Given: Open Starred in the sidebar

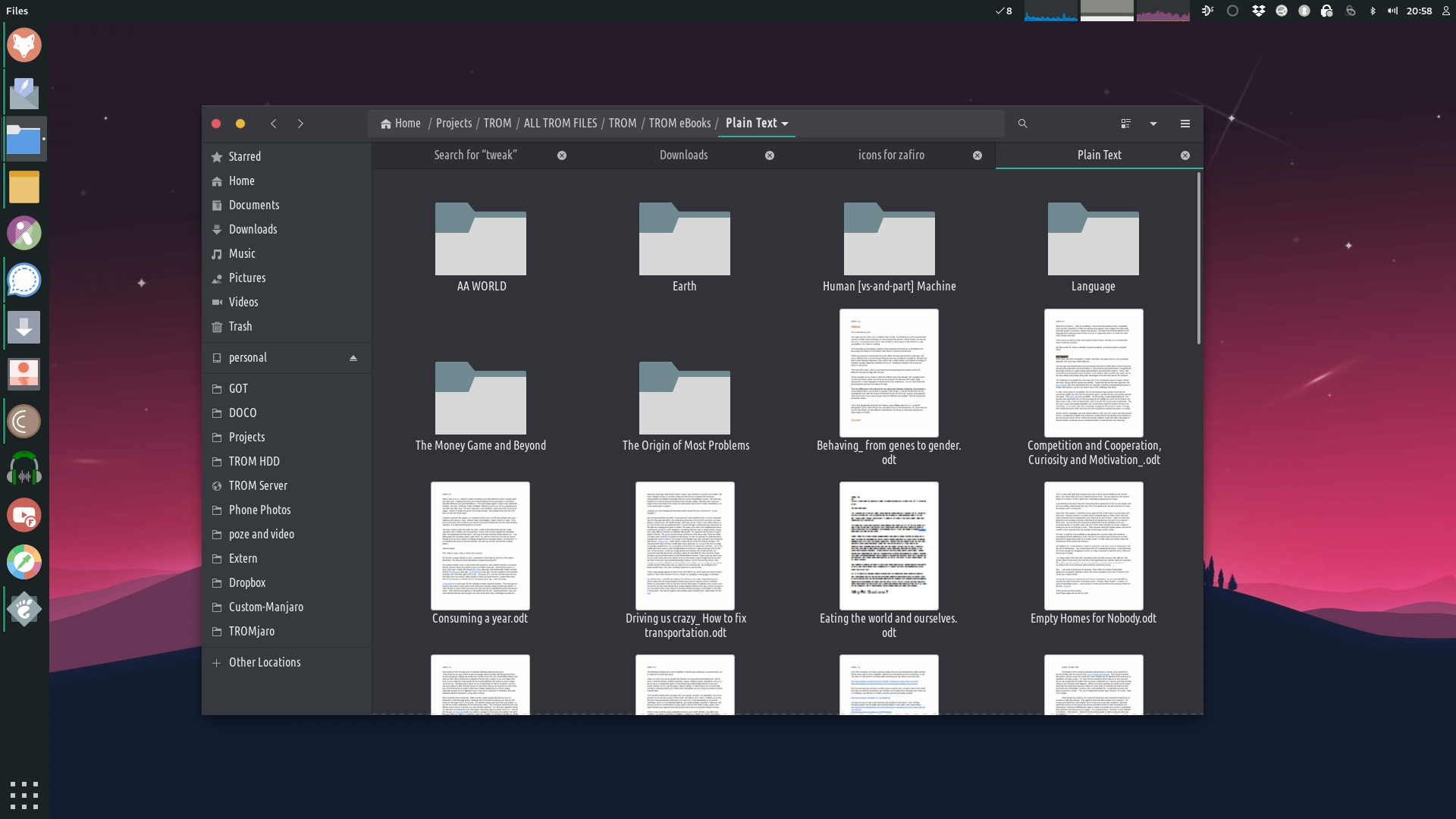Looking at the screenshot, I should pos(244,156).
